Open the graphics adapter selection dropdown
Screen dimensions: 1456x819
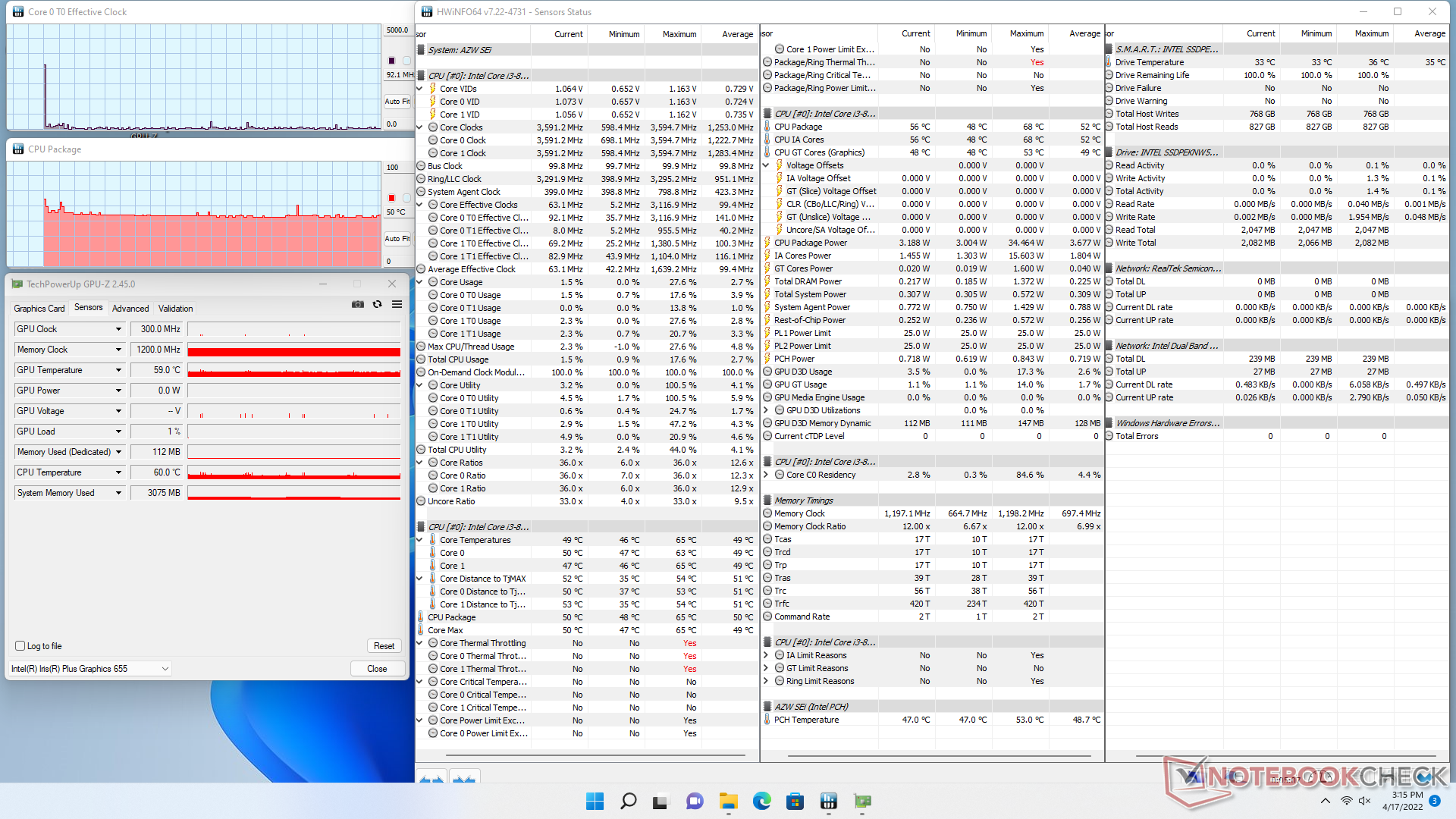[x=165, y=669]
